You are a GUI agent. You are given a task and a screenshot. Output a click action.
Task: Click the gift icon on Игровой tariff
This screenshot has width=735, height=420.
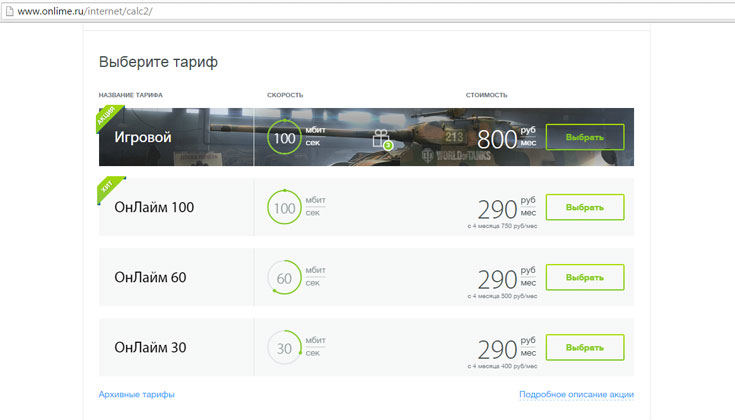coord(380,139)
